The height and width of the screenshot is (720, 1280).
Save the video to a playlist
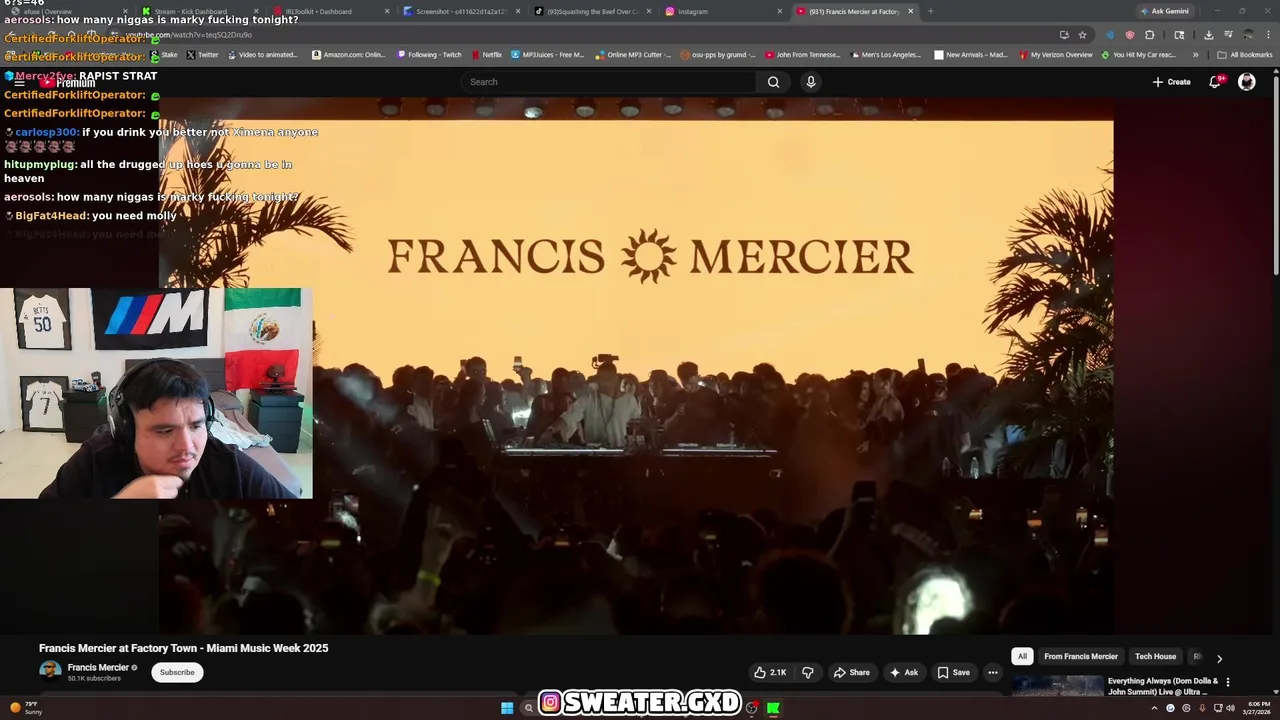[954, 672]
